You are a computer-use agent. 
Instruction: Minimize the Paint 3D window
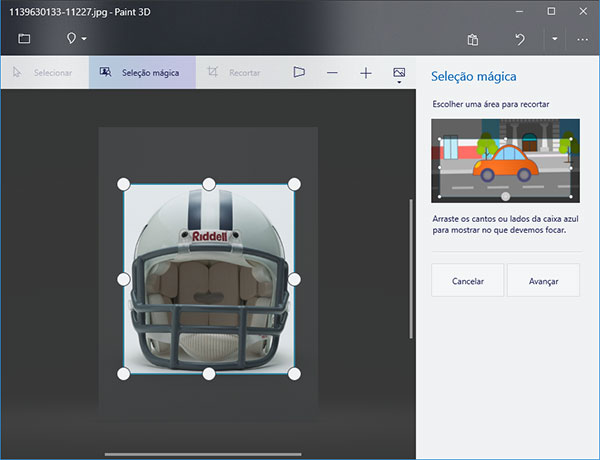[519, 11]
